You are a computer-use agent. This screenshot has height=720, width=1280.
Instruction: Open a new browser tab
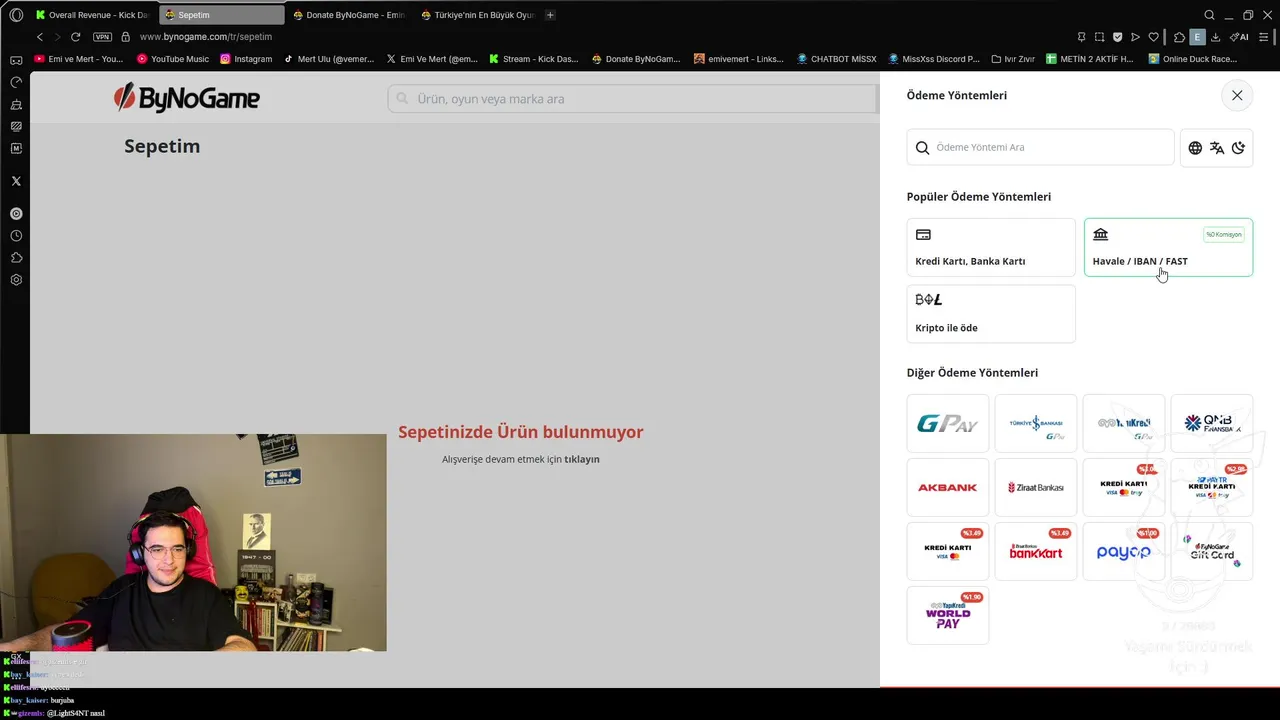coord(550,15)
